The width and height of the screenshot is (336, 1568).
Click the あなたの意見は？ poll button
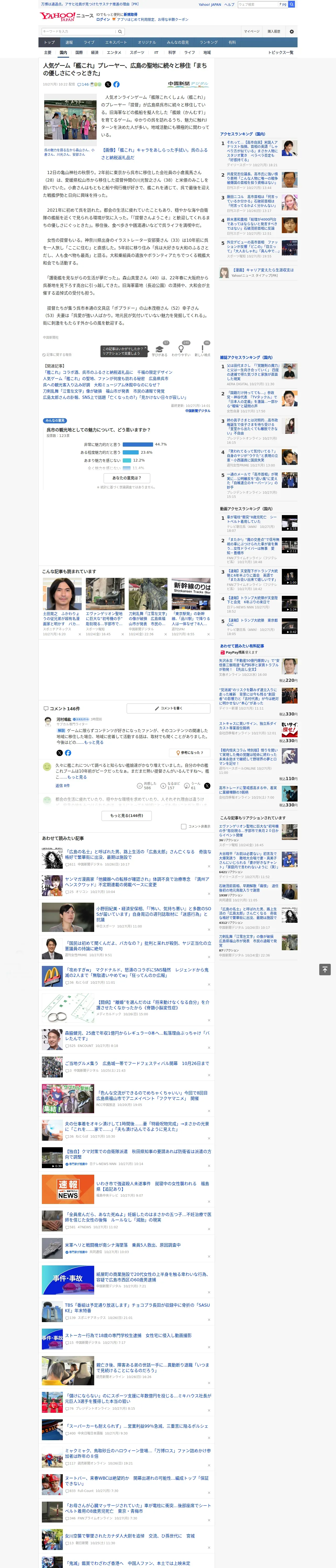(127, 478)
